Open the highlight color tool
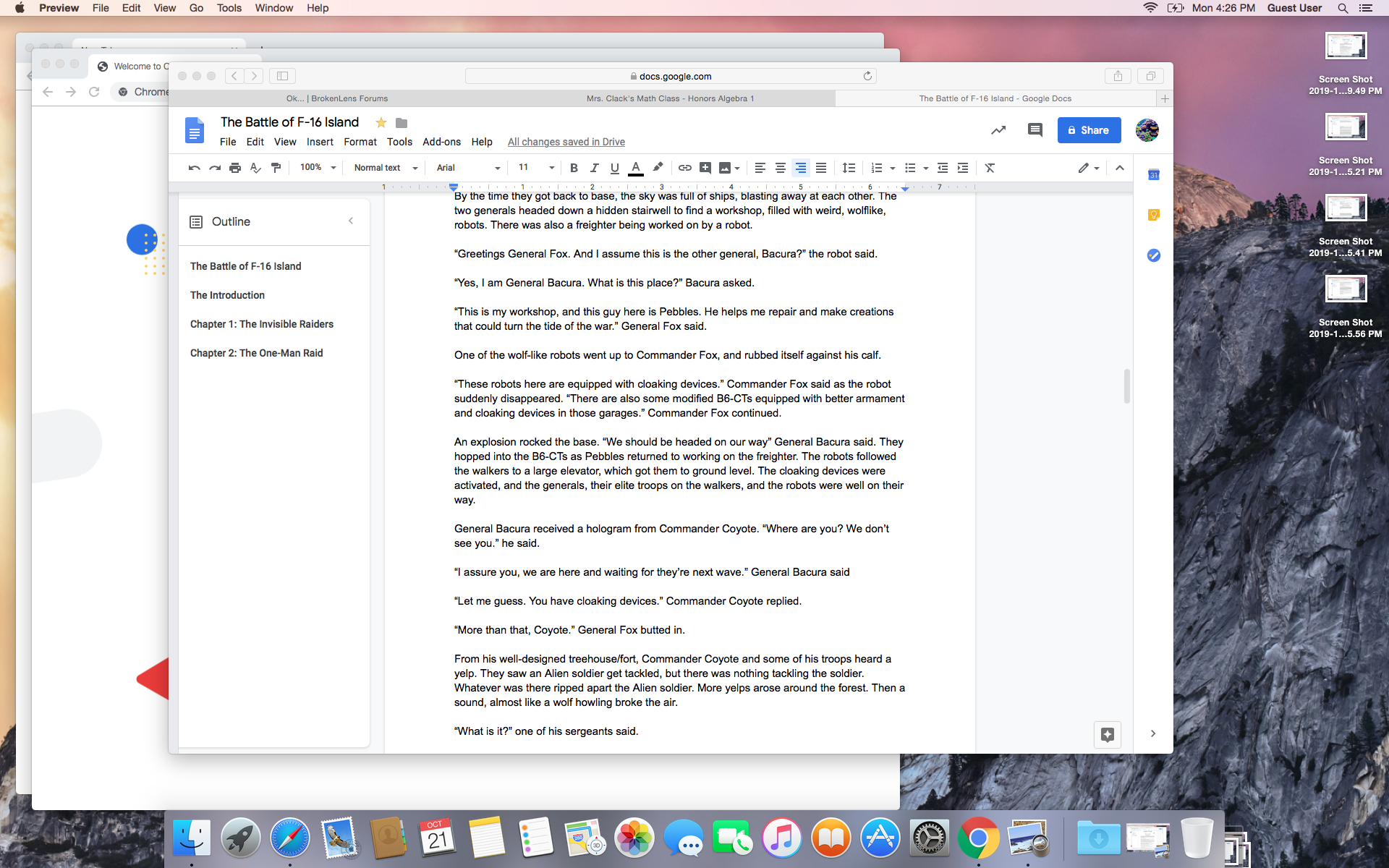 coord(658,168)
